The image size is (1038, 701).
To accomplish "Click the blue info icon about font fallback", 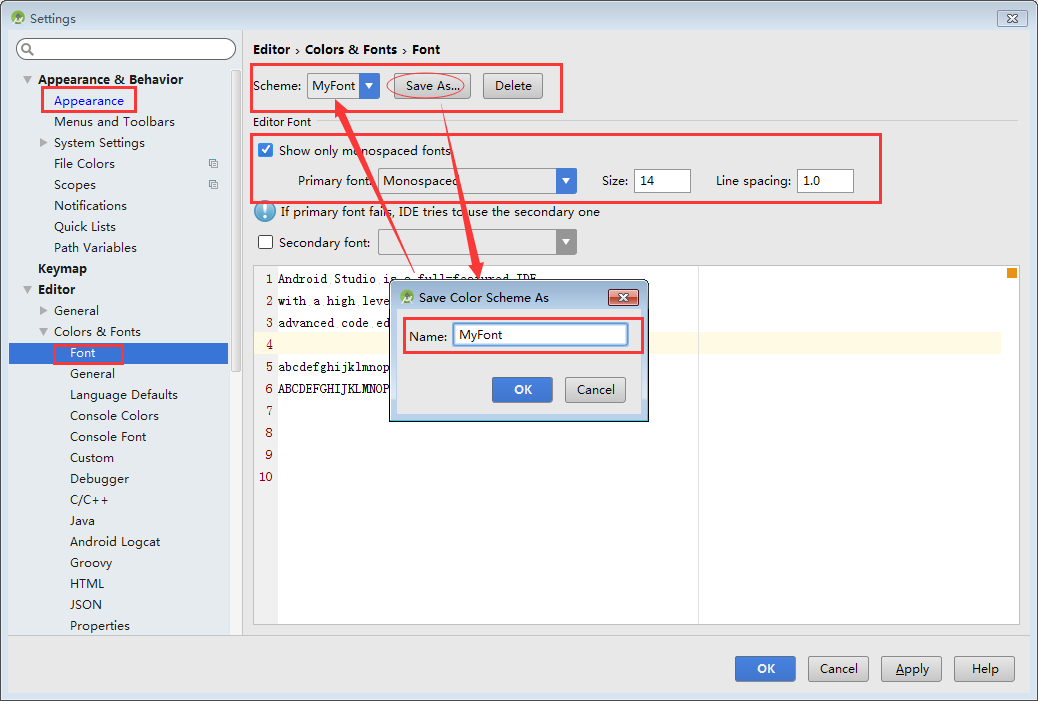I will 263,211.
